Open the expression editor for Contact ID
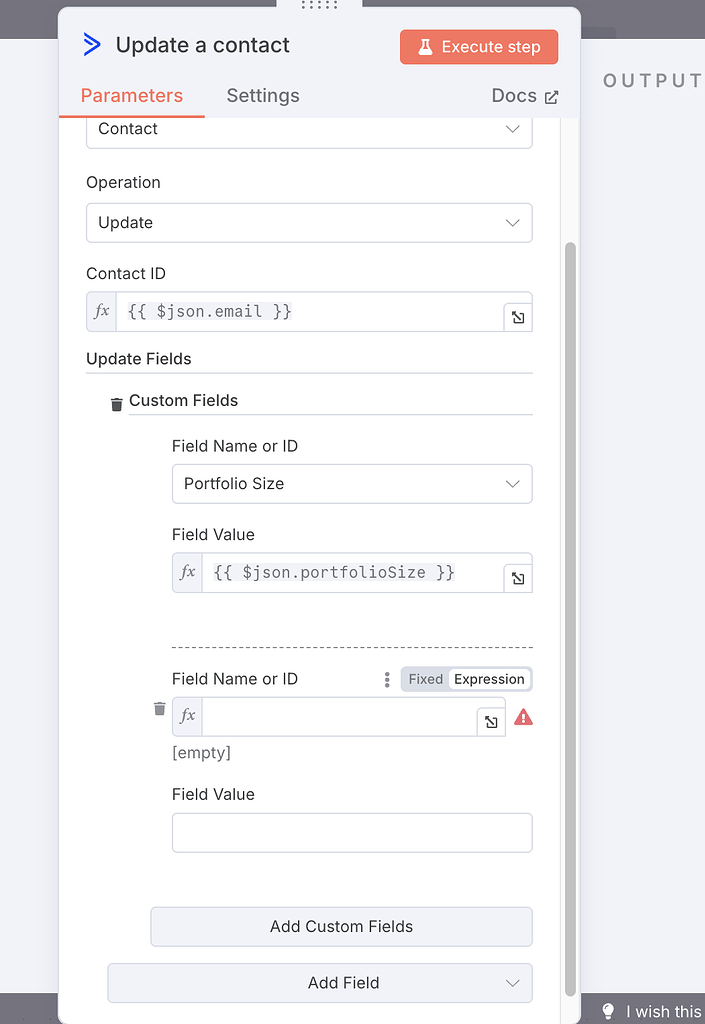 (x=517, y=316)
